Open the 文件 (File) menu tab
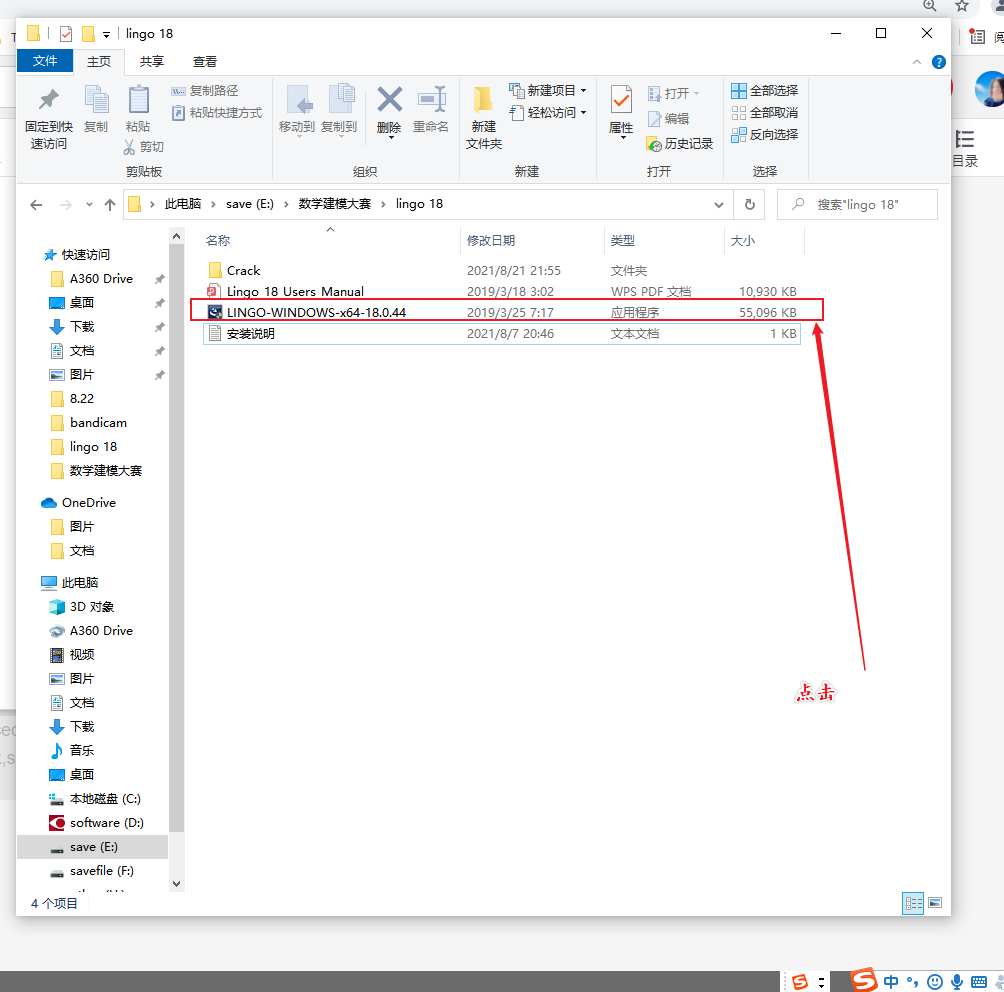This screenshot has height=992, width=1004. (45, 61)
